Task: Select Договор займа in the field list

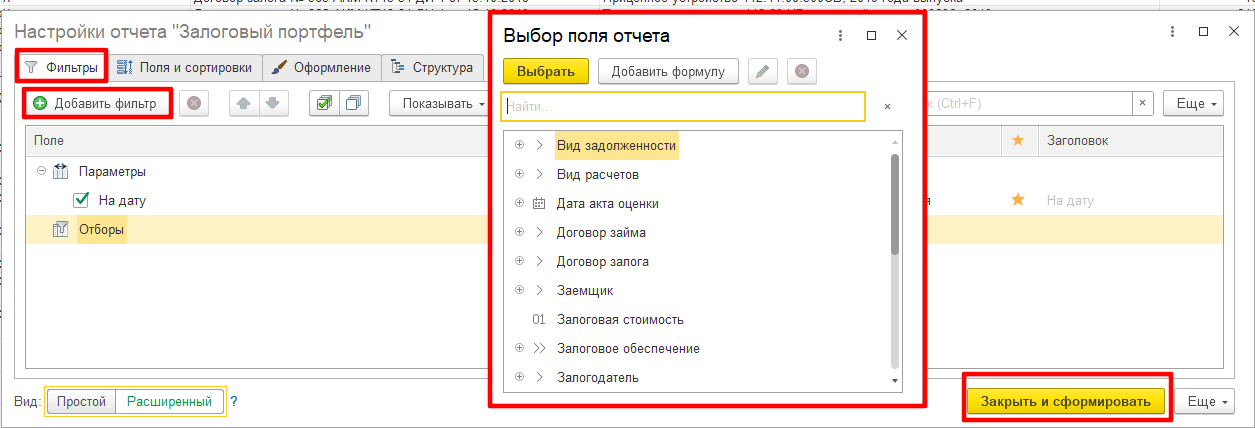Action: click(601, 232)
